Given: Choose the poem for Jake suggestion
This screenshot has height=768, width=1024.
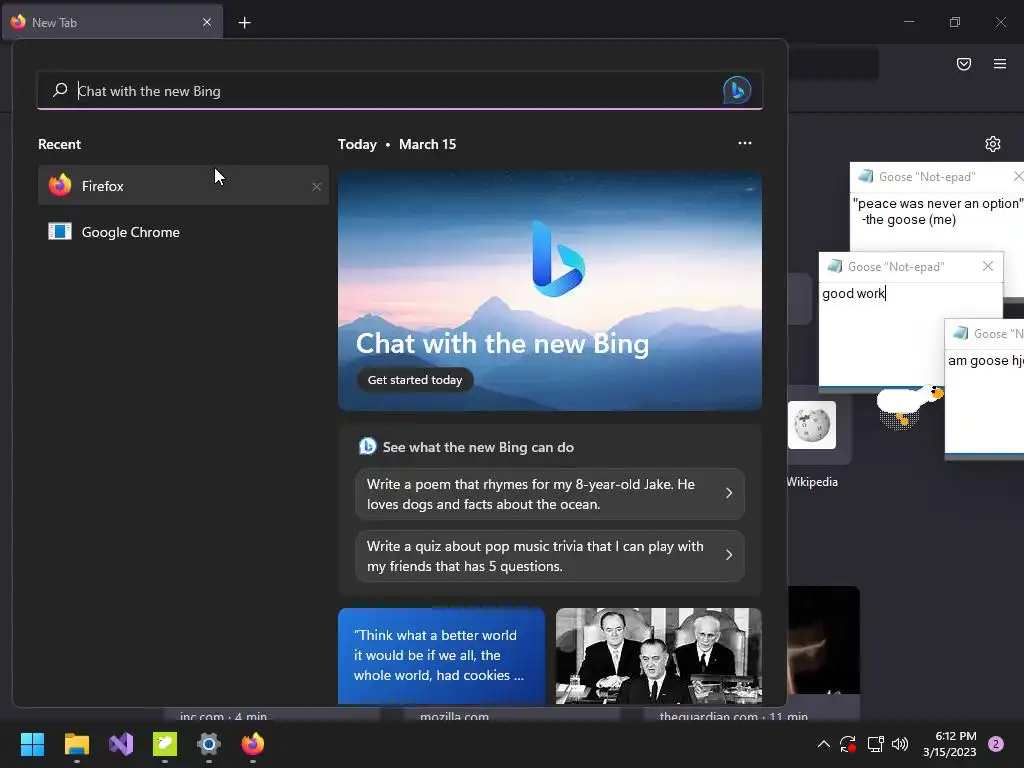Looking at the screenshot, I should click(549, 494).
